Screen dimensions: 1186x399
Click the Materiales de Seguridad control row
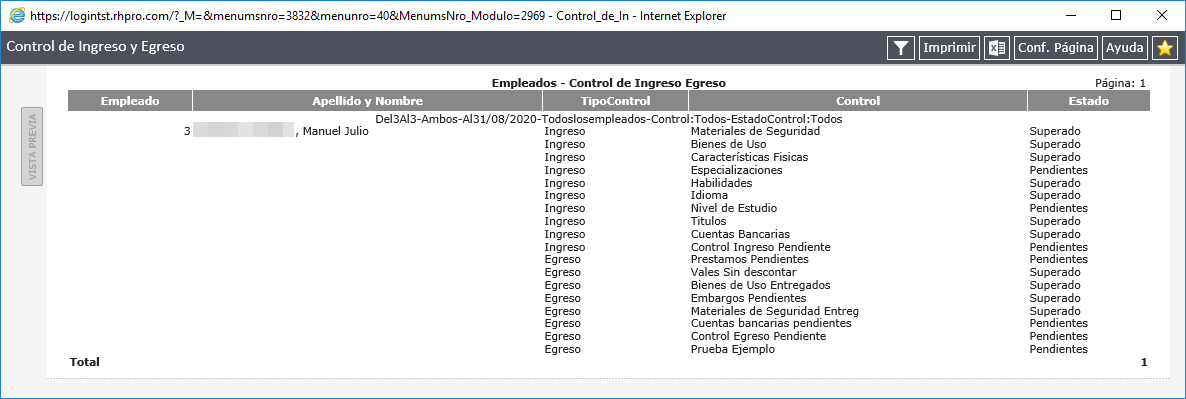pyautogui.click(x=756, y=131)
